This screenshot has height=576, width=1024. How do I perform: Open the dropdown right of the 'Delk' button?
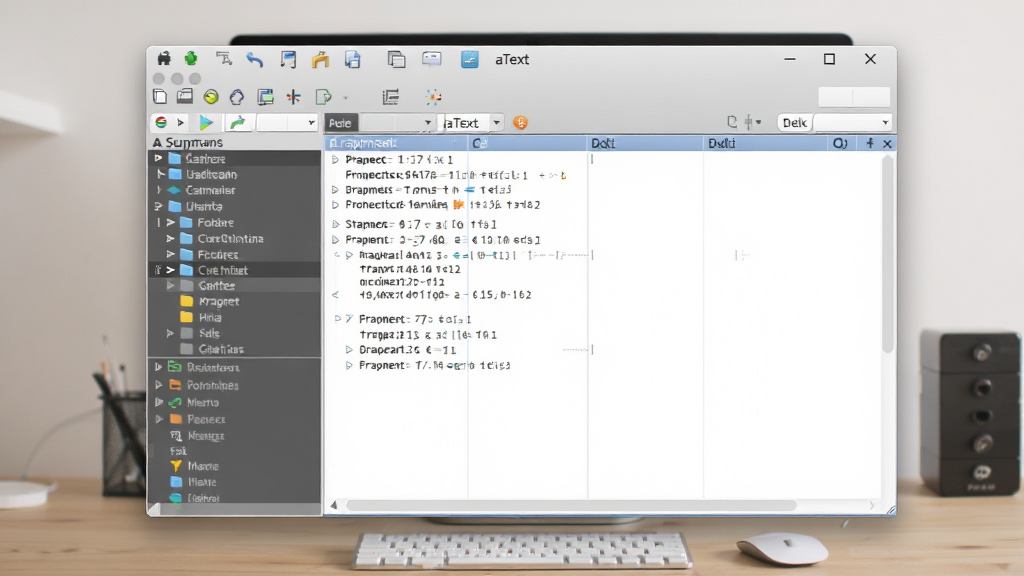(886, 123)
